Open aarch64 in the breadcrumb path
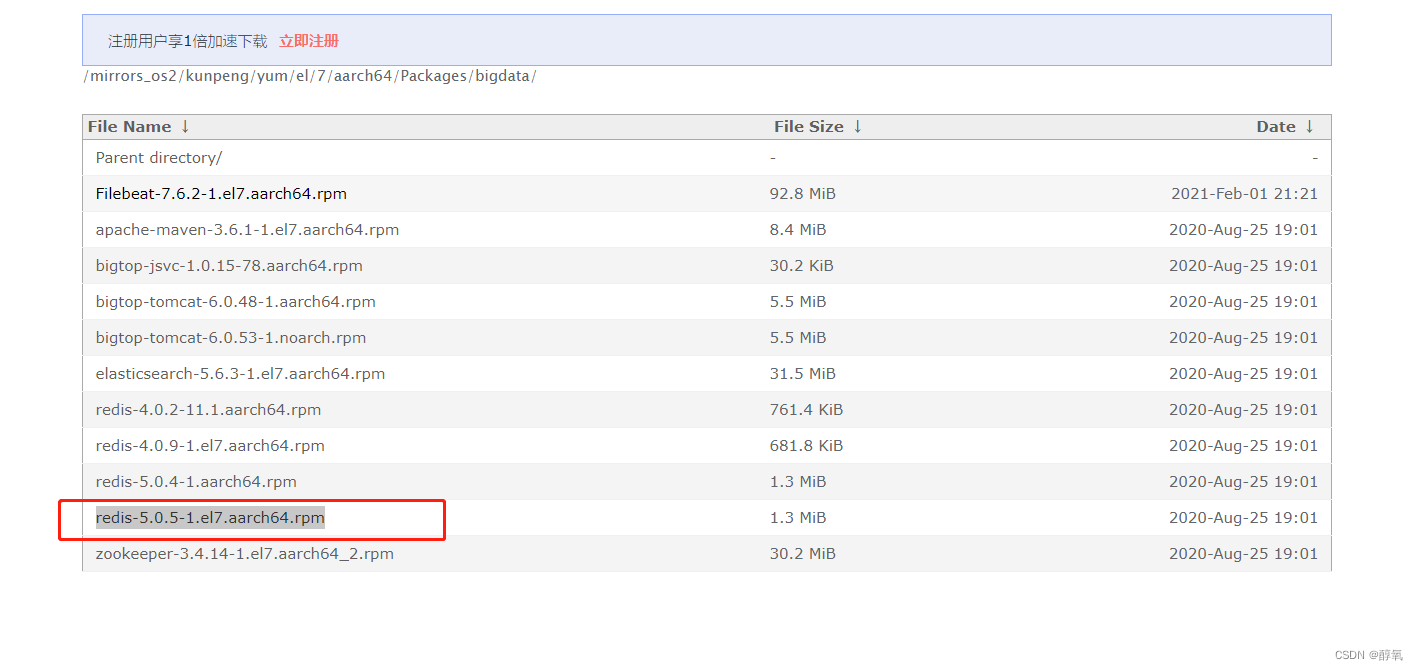 tap(364, 76)
